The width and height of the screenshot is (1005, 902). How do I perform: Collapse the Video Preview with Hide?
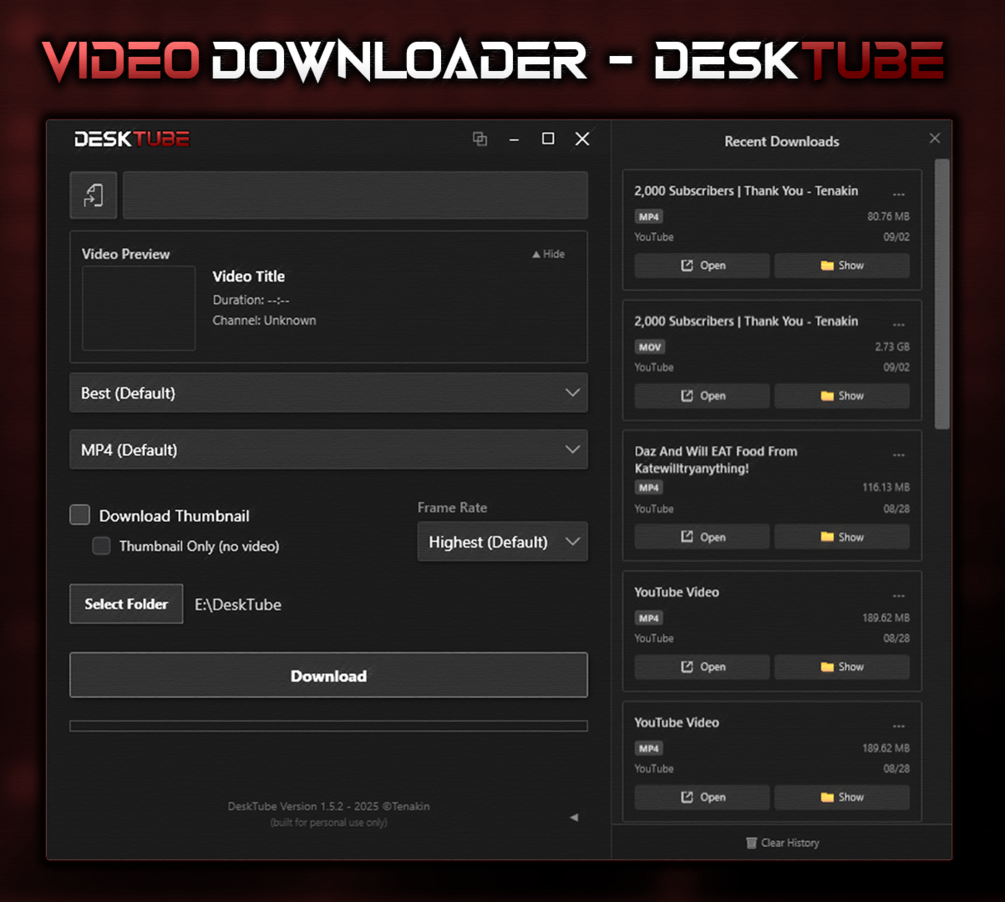point(549,254)
